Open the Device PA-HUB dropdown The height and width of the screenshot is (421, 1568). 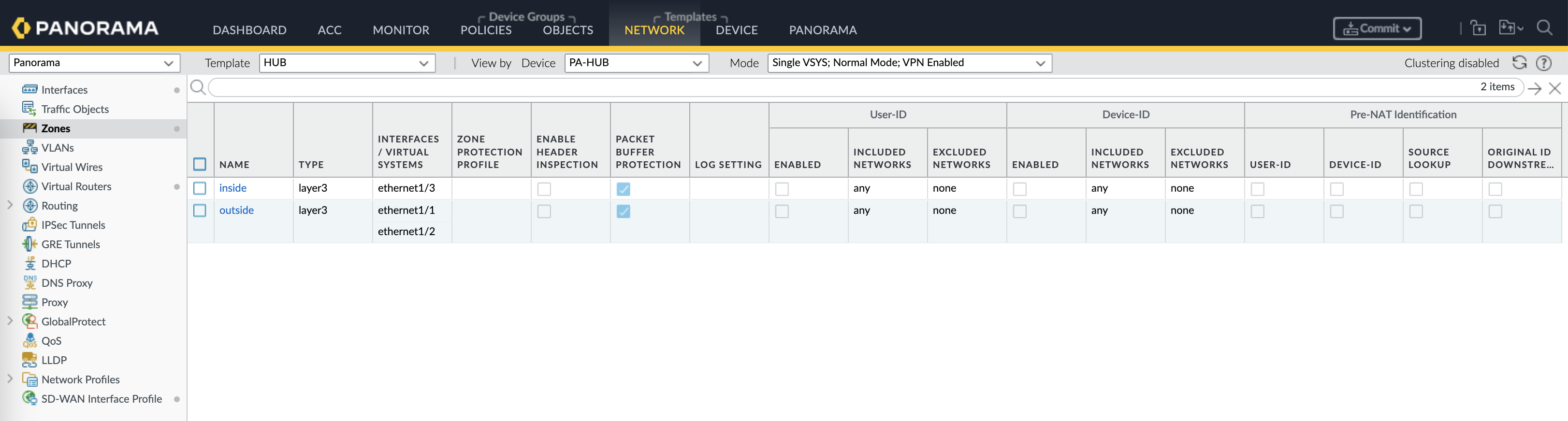tap(636, 63)
